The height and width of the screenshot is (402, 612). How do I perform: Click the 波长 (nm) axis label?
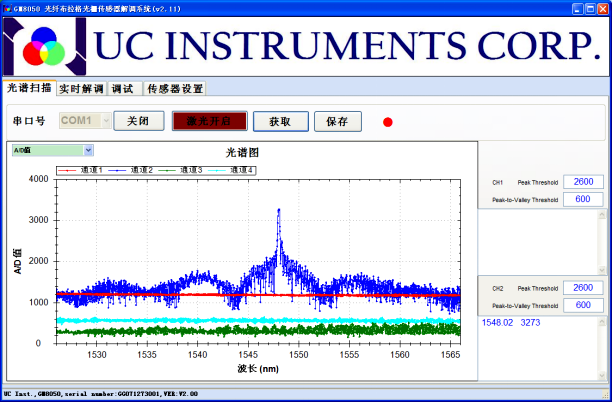pyautogui.click(x=258, y=368)
